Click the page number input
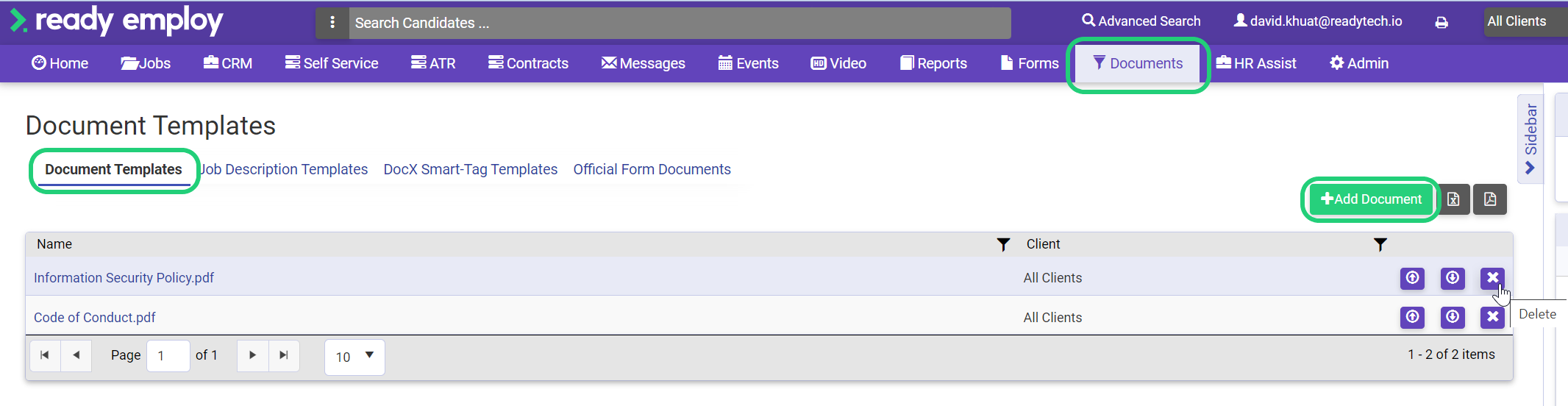The image size is (1568, 406). tap(168, 356)
